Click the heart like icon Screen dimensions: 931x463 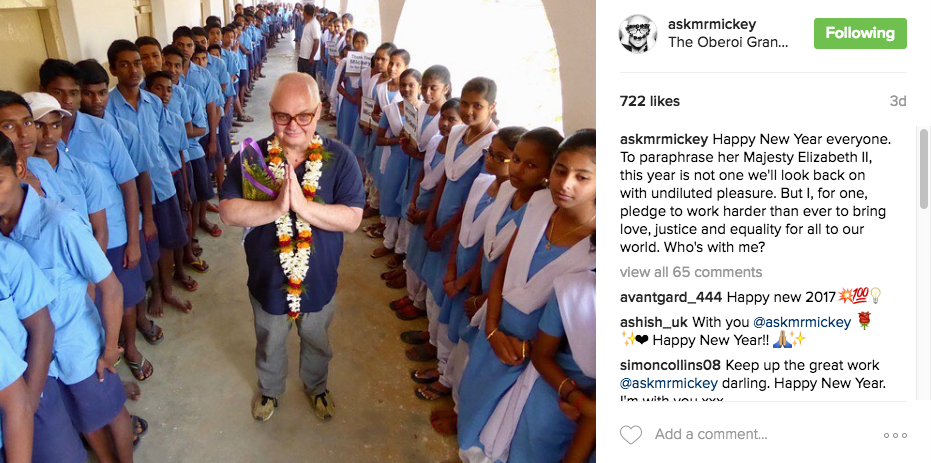pyautogui.click(x=631, y=435)
